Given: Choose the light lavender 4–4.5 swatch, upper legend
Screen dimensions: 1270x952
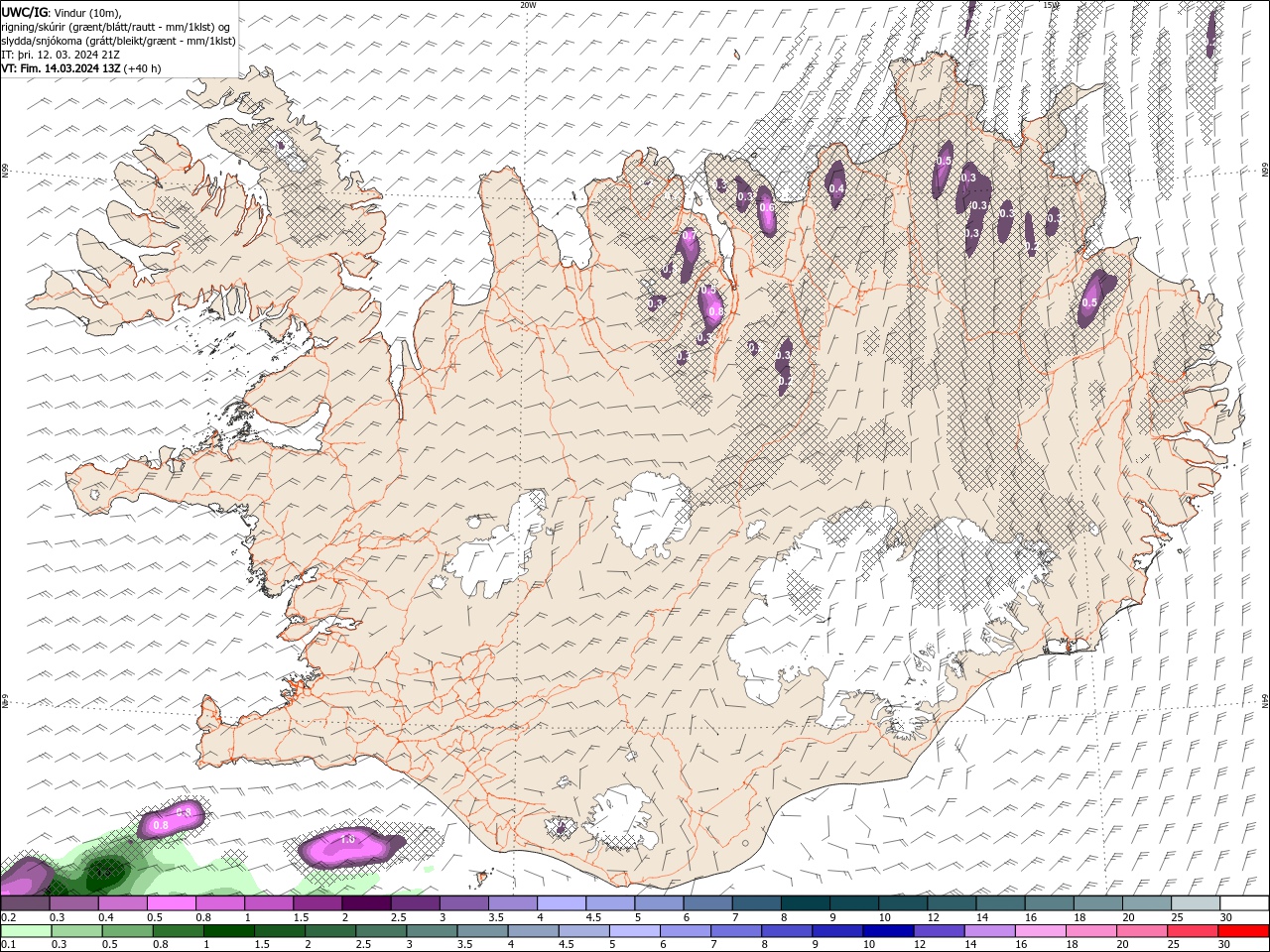Looking at the screenshot, I should tap(562, 903).
